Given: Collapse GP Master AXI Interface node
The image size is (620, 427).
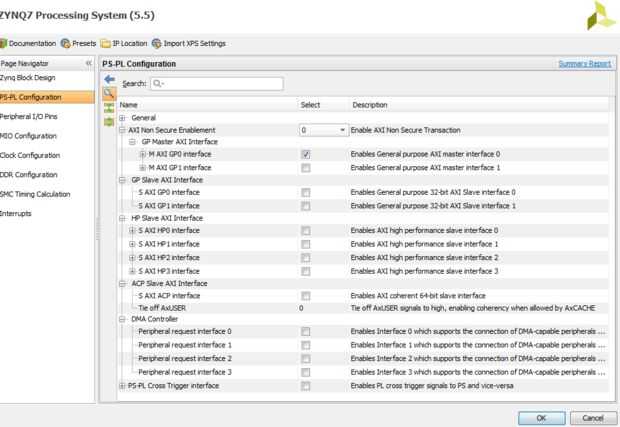Looking at the screenshot, I should 132,142.
